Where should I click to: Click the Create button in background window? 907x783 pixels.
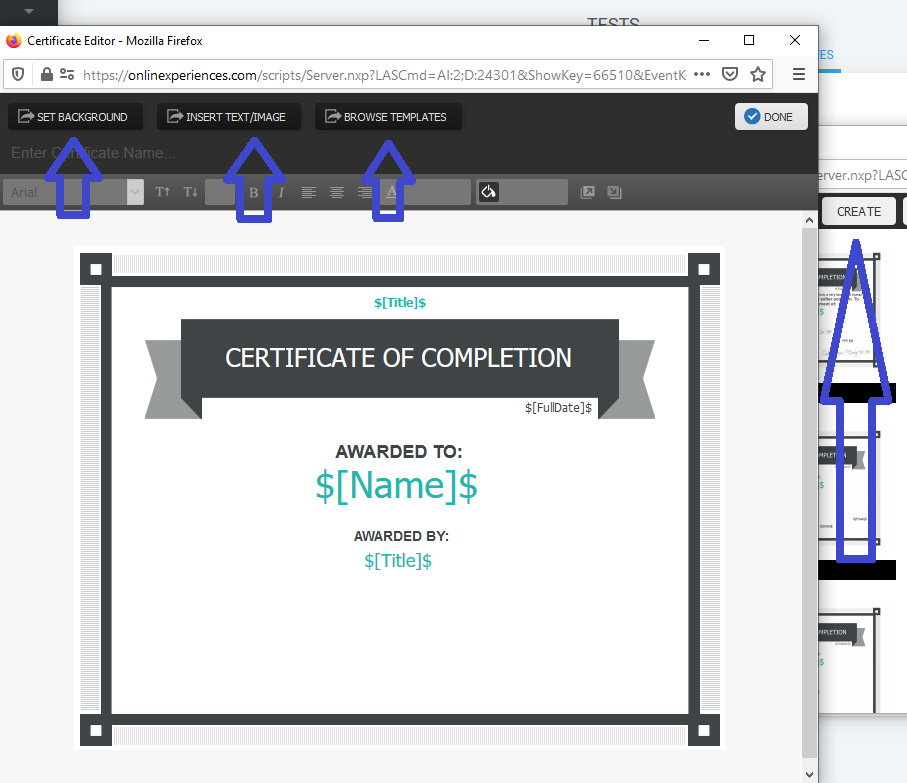pyautogui.click(x=858, y=212)
